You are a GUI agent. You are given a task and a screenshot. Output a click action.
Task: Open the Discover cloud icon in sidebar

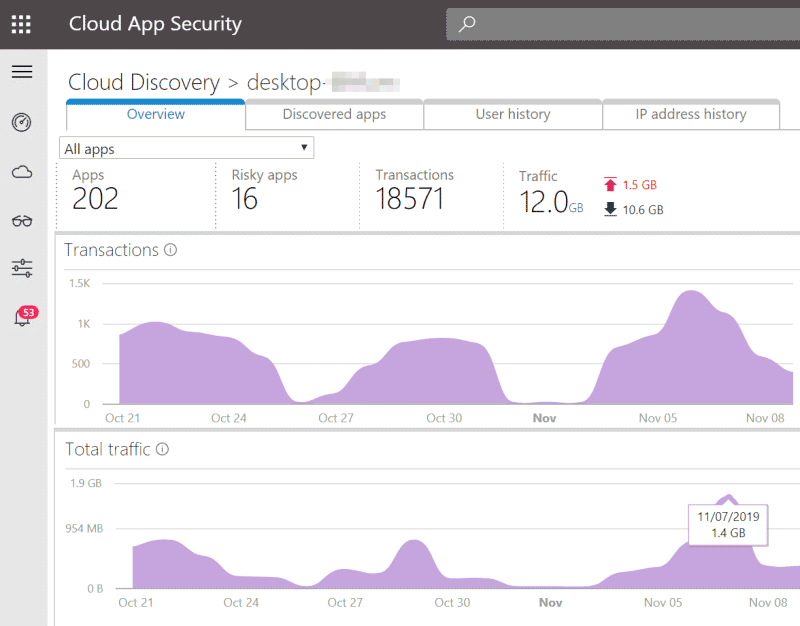tap(22, 172)
